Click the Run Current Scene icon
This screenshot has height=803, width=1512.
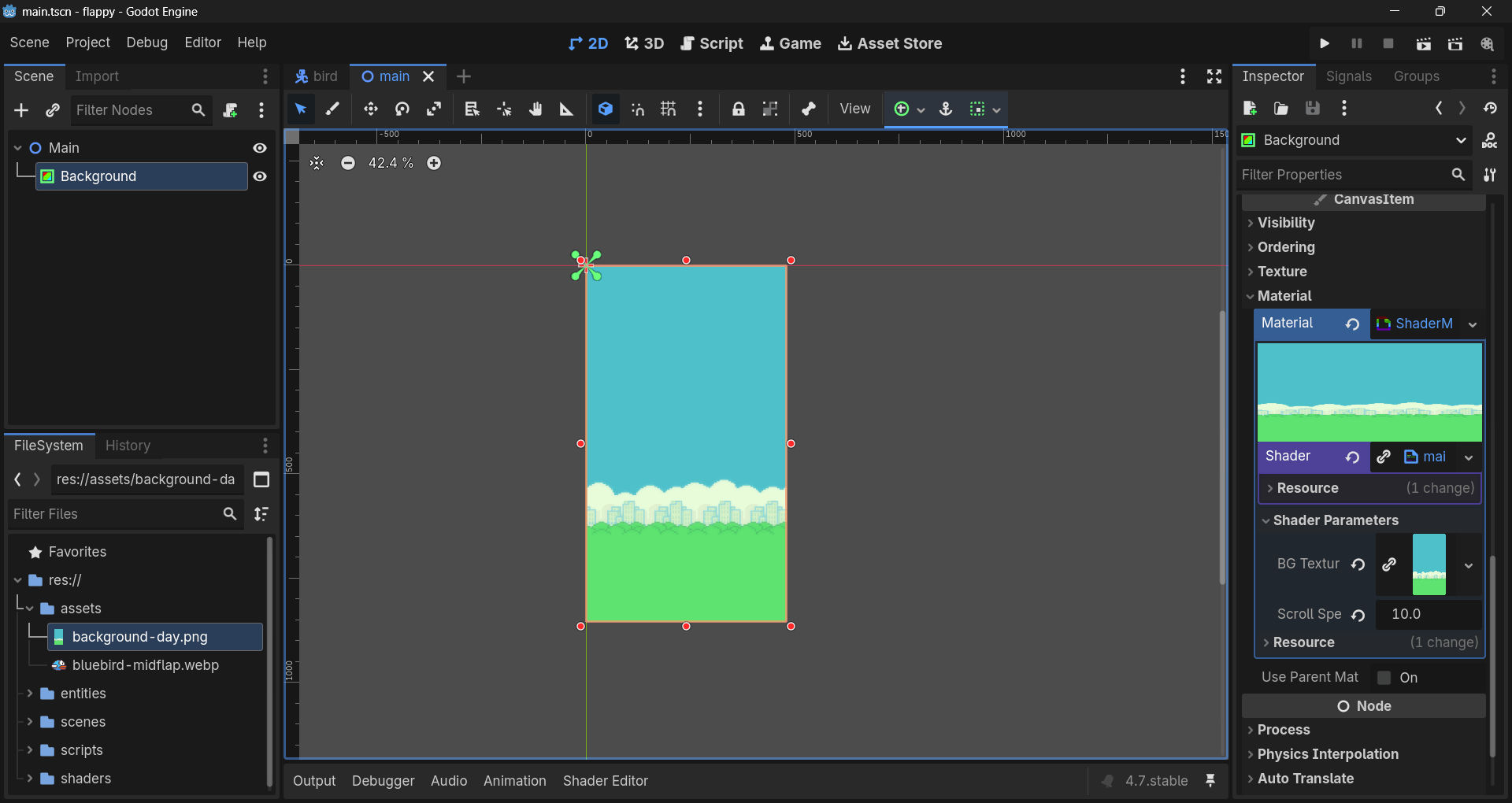(x=1423, y=43)
